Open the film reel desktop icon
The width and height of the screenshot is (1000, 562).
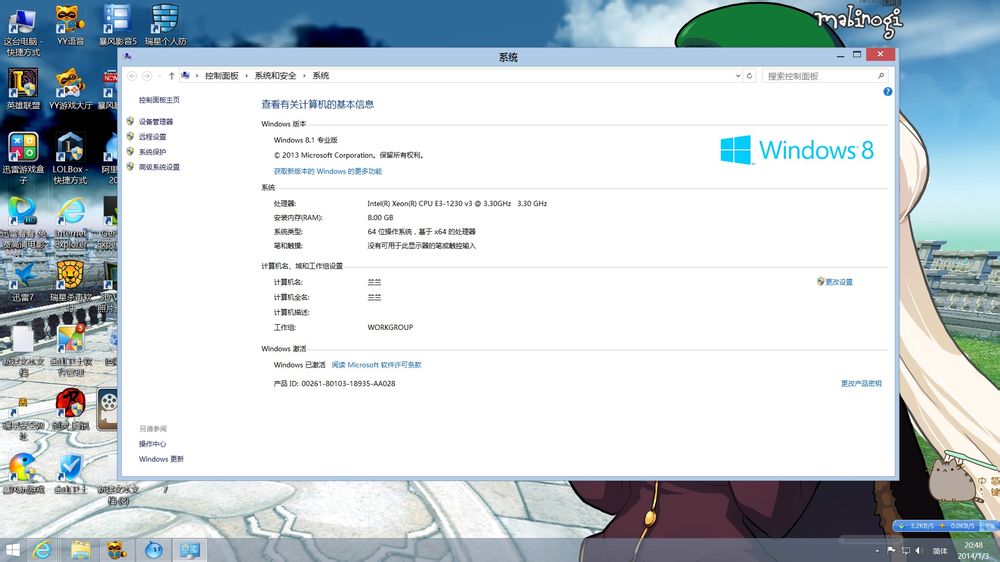(108, 410)
